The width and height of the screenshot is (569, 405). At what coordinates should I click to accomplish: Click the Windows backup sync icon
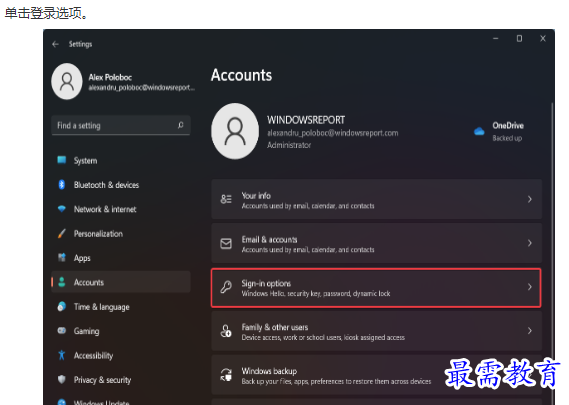coord(226,375)
